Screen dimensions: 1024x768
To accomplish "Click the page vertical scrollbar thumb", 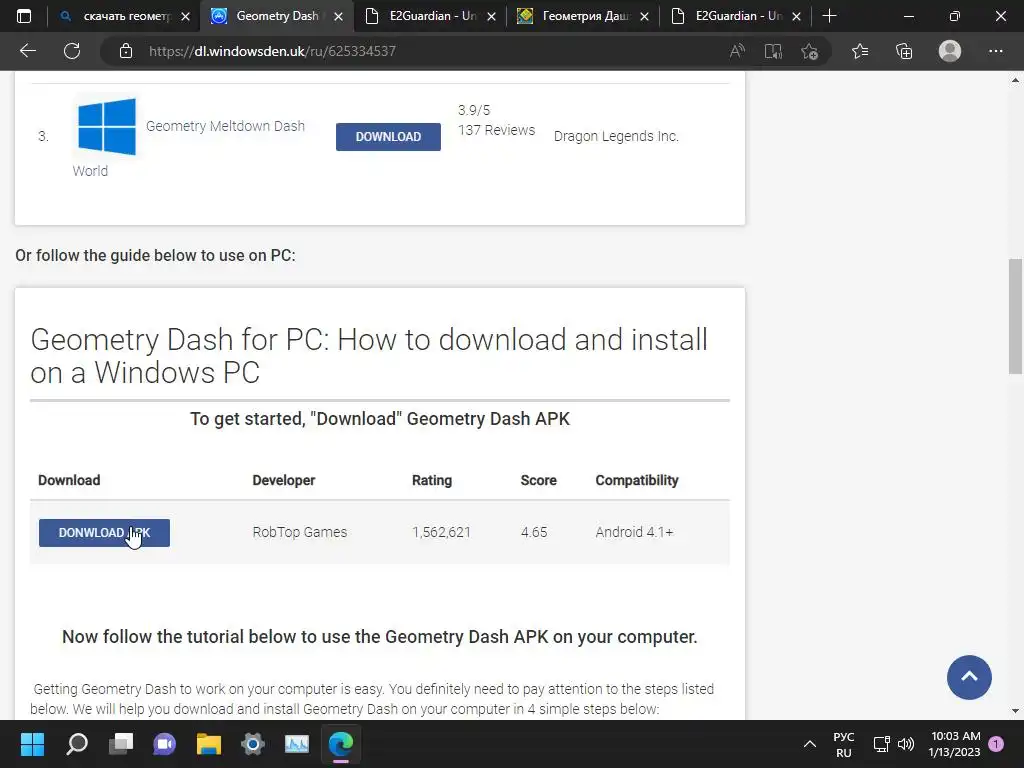I will pos(1015,316).
